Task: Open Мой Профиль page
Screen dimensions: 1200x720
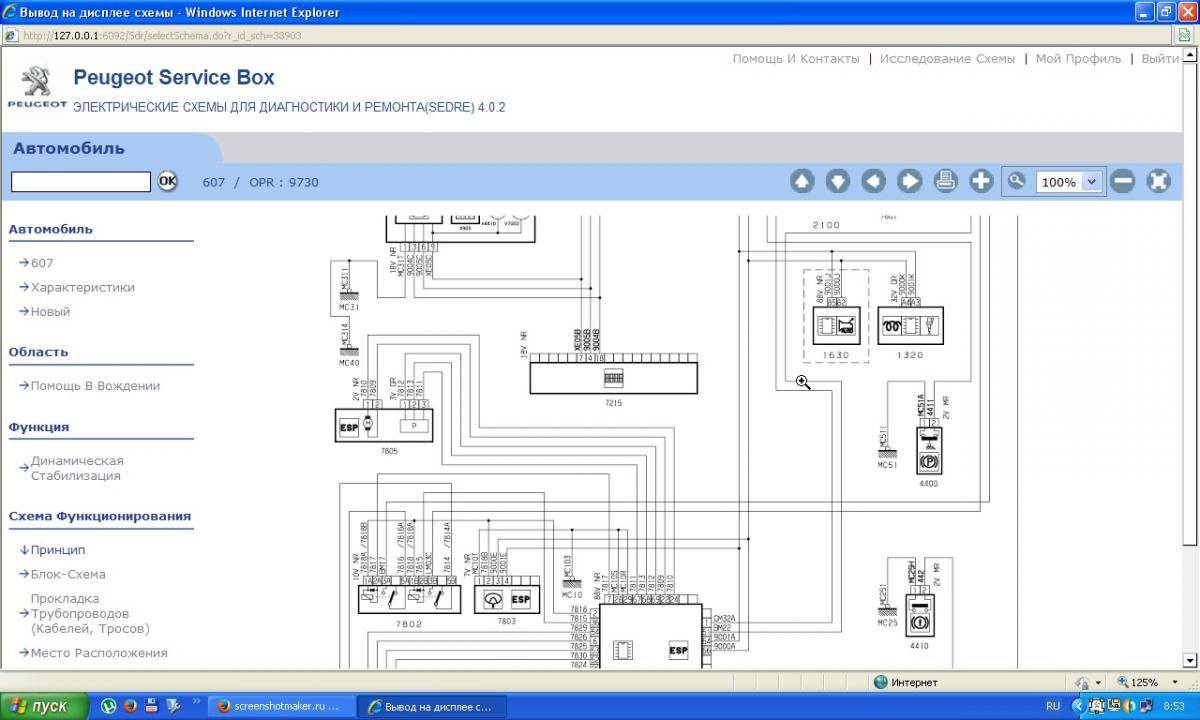Action: 1078,59
